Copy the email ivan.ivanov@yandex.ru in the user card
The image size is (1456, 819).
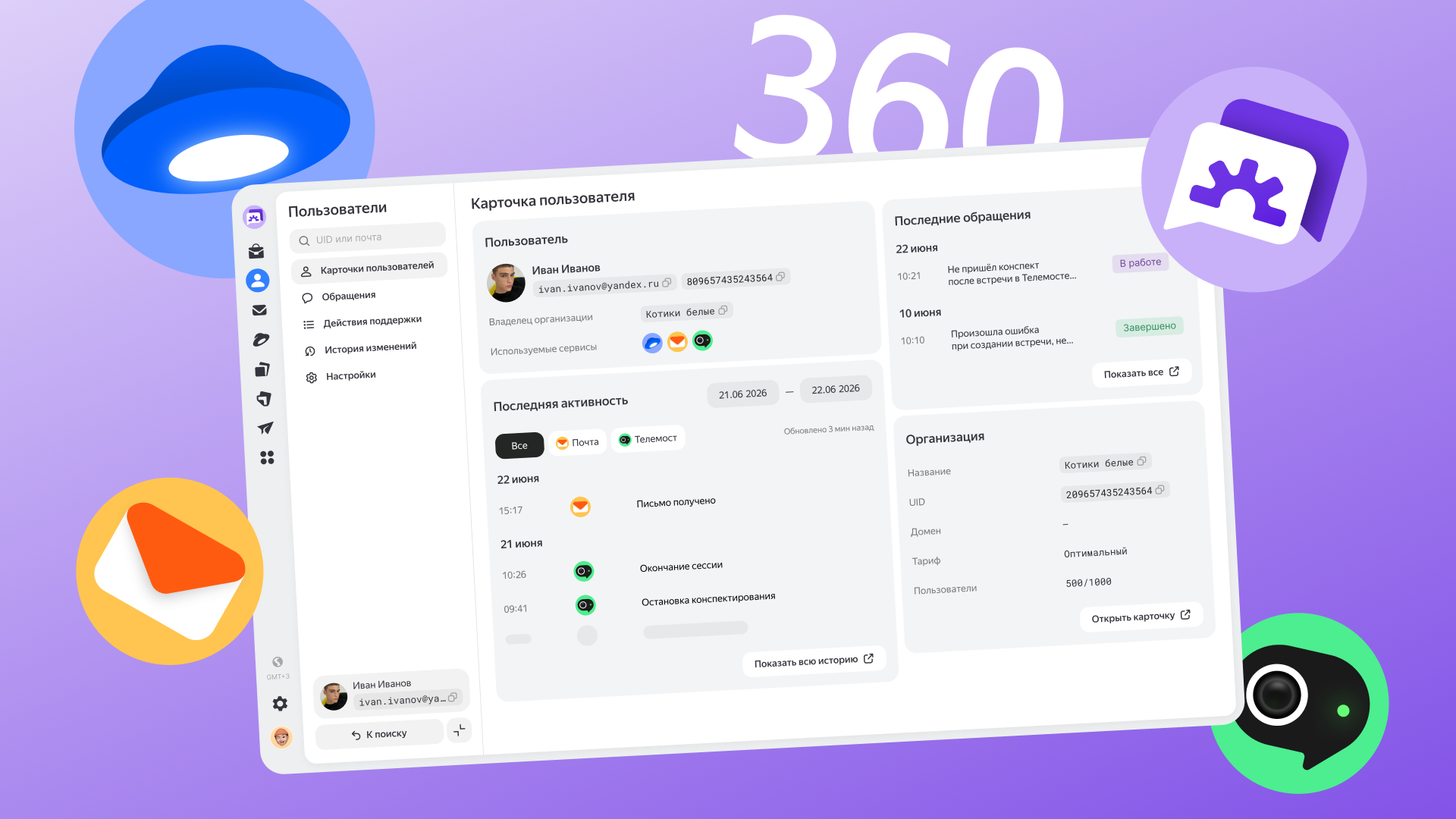click(x=667, y=282)
